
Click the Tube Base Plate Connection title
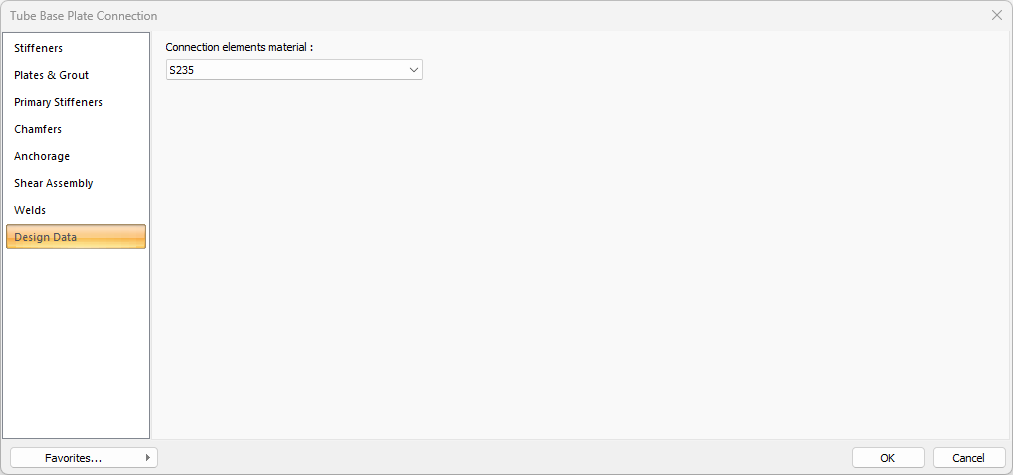click(x=84, y=16)
